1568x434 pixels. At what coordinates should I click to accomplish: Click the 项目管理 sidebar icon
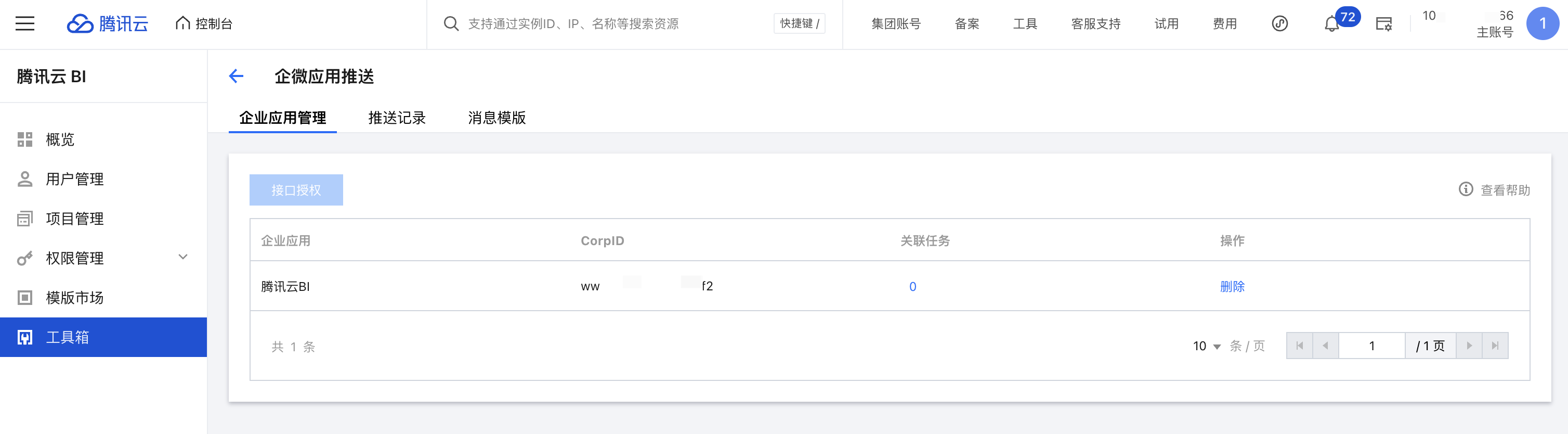(25, 219)
